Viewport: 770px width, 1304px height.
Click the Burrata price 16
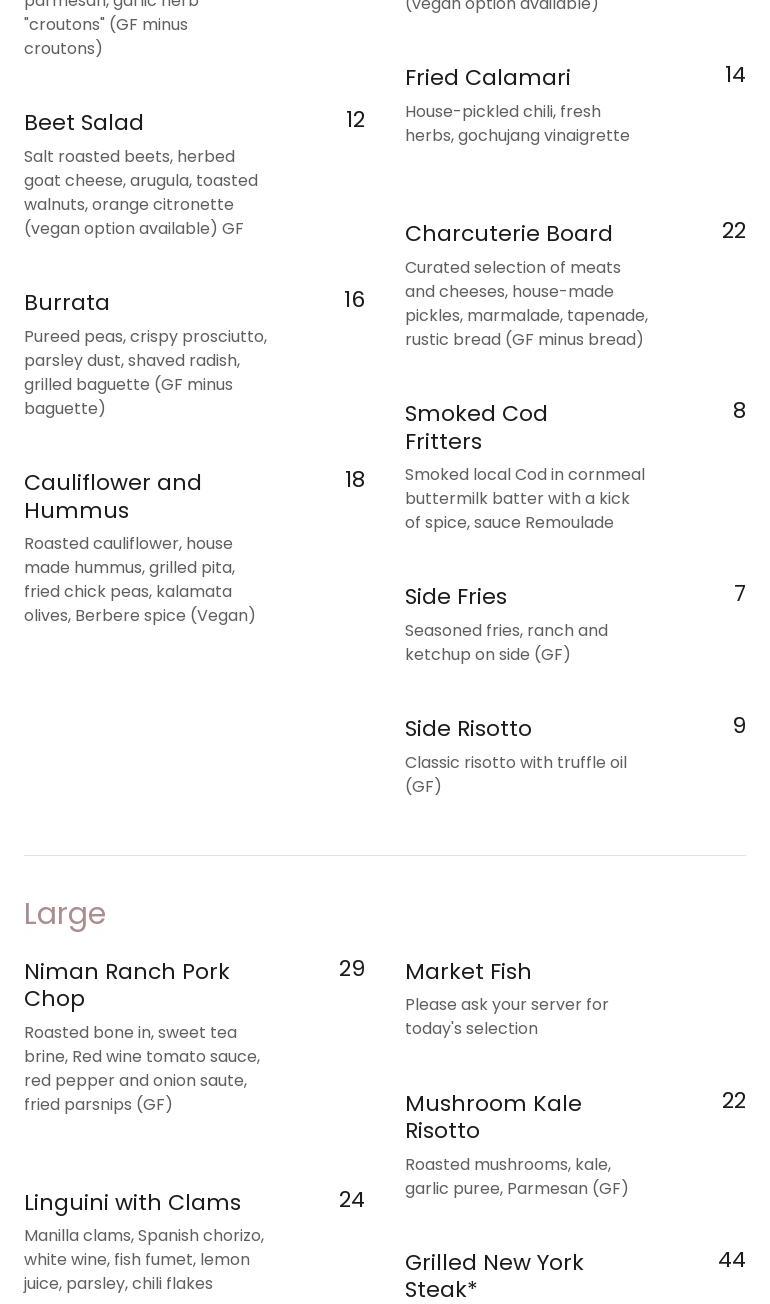click(x=354, y=300)
